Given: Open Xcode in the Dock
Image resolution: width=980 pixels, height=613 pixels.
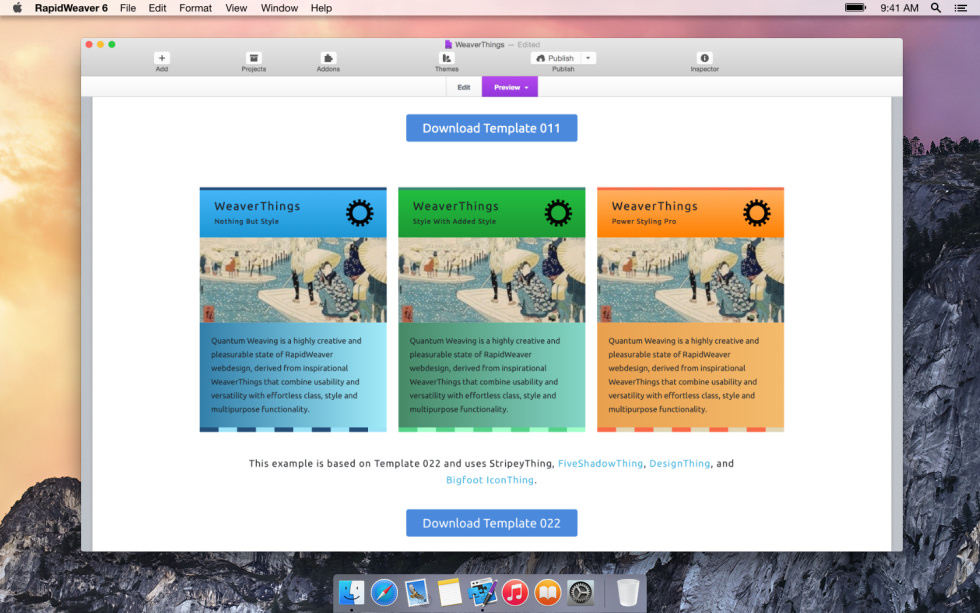Looking at the screenshot, I should [x=482, y=592].
